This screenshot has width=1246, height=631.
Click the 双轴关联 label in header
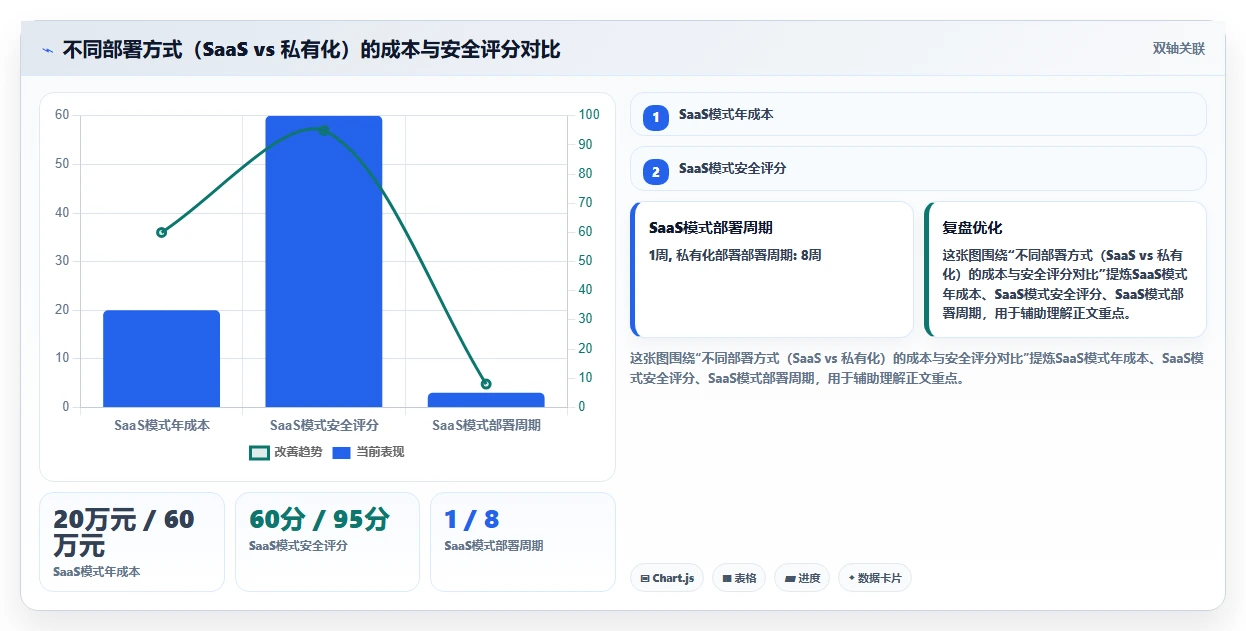tap(1179, 49)
